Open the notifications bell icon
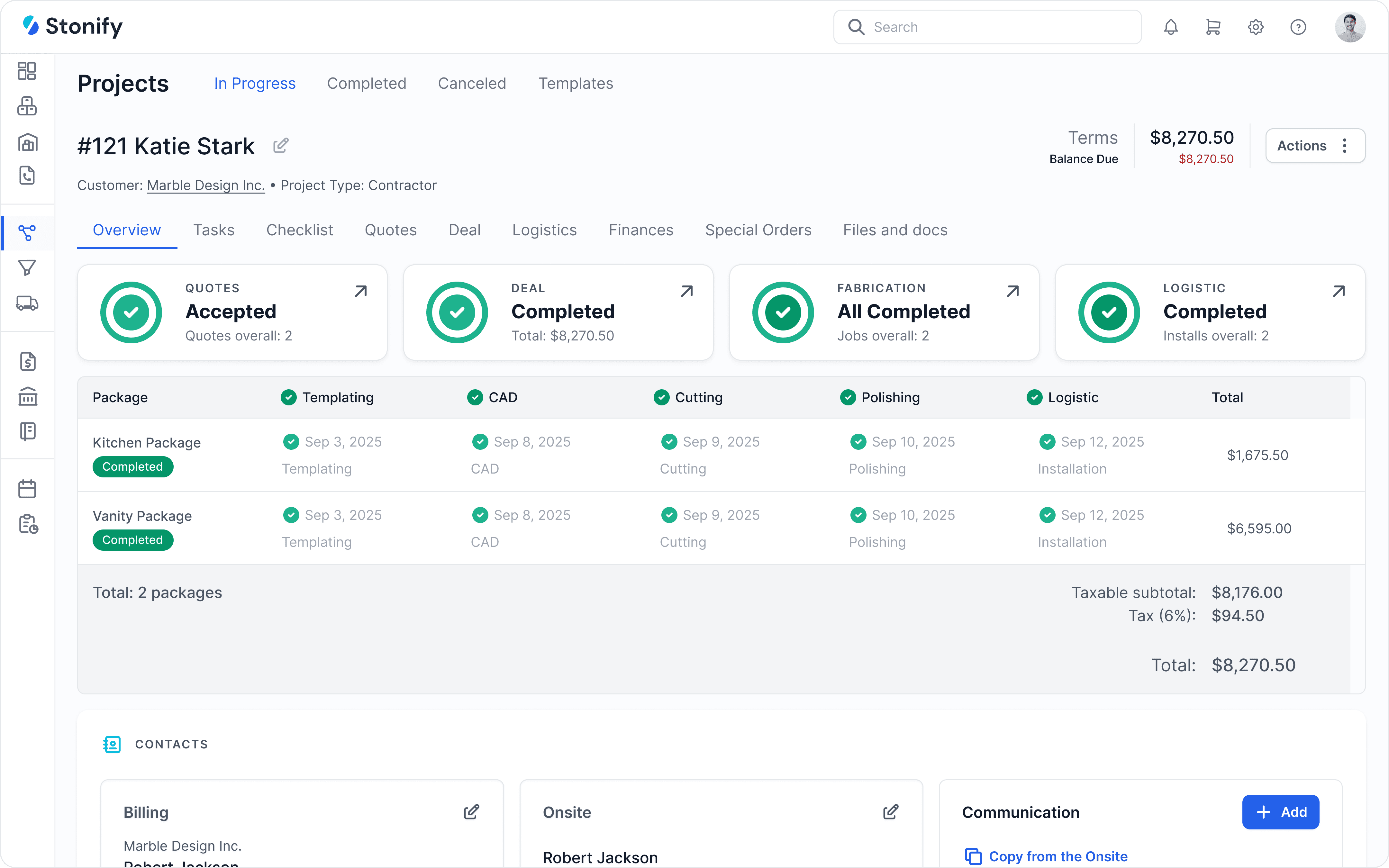 (x=1171, y=27)
